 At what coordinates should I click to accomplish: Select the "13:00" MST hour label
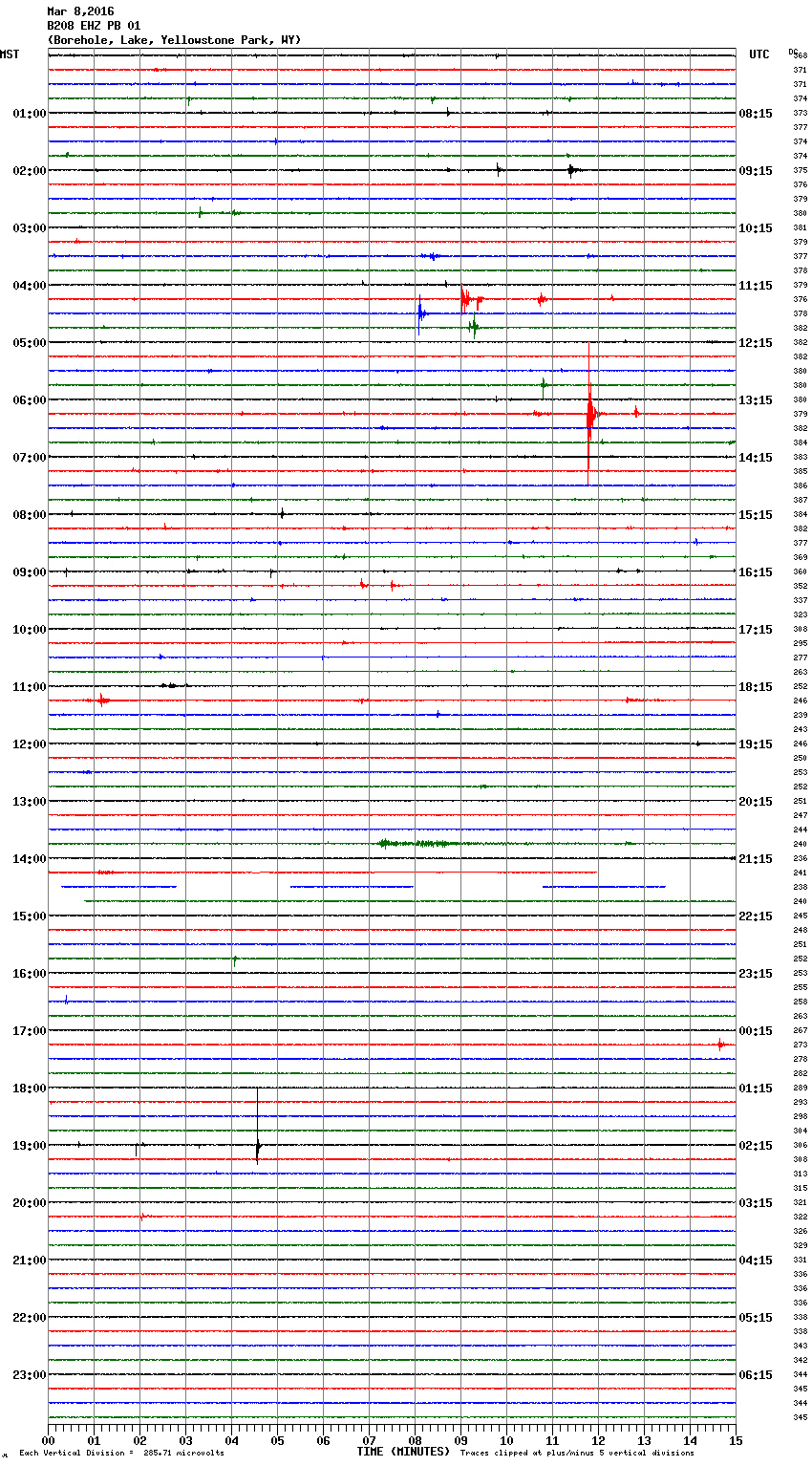click(29, 802)
